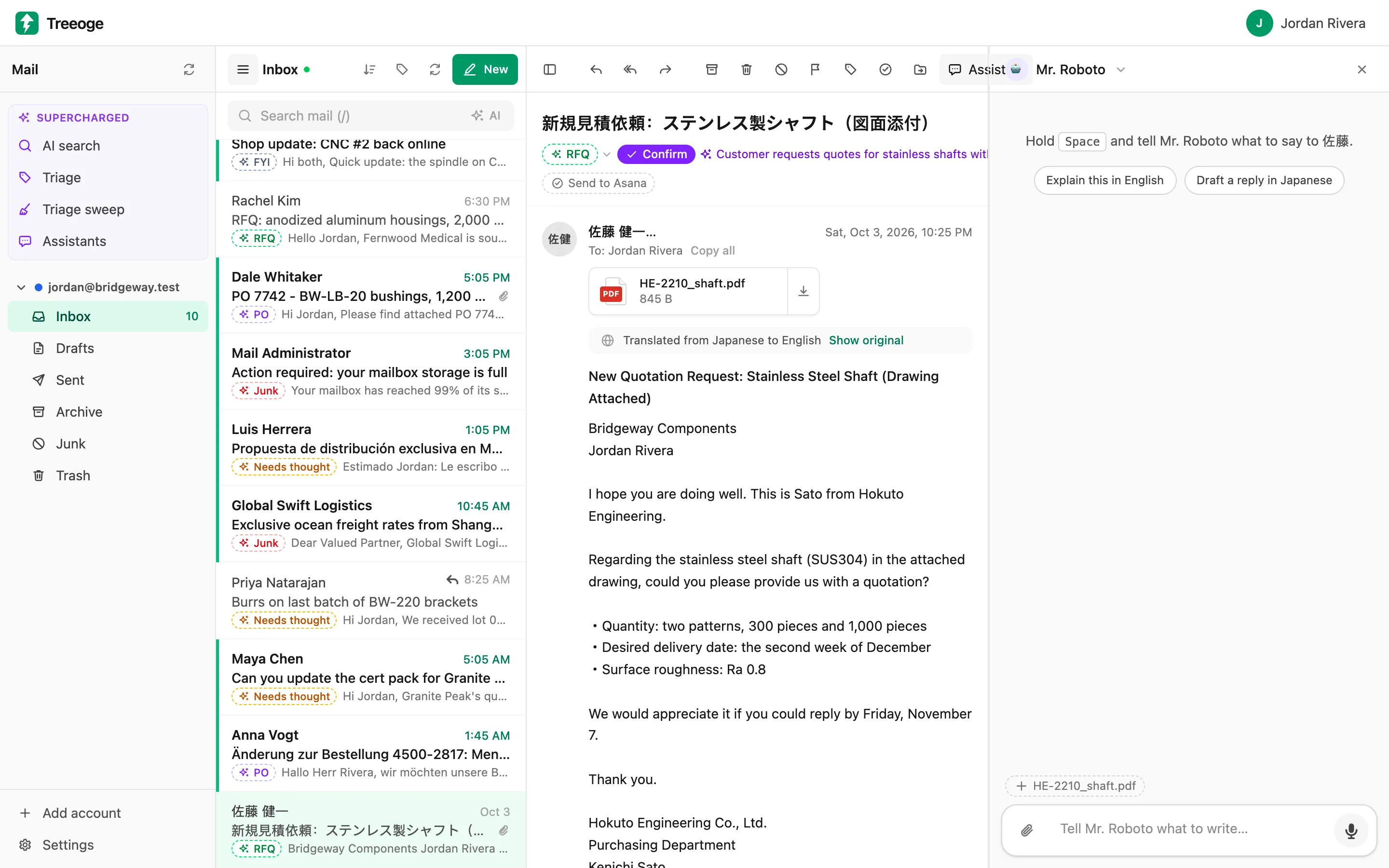The image size is (1389, 868).
Task: Open the Drafts folder
Action: (108, 348)
